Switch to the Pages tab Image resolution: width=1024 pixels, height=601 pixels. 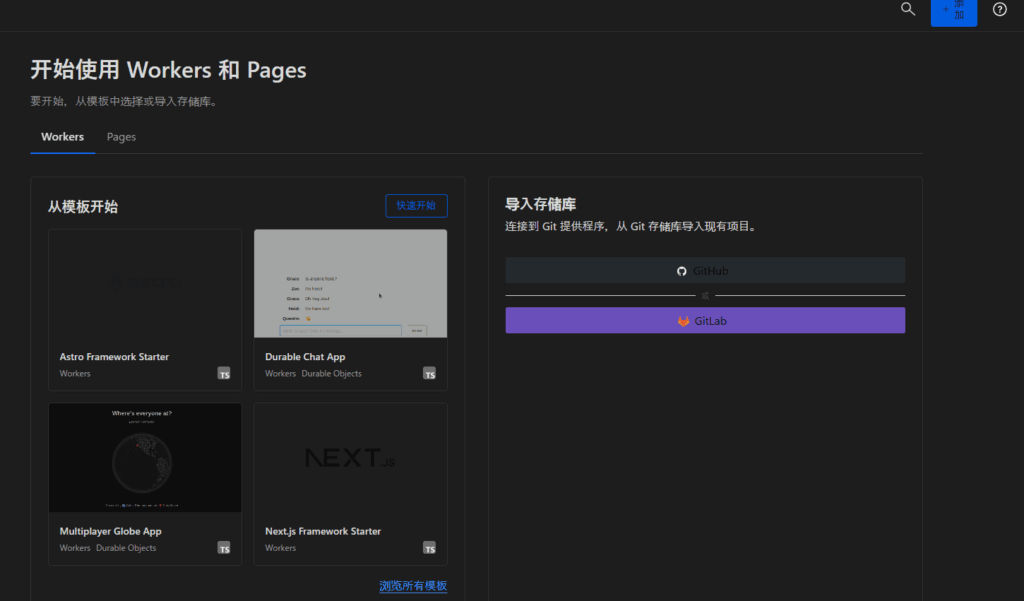click(121, 137)
